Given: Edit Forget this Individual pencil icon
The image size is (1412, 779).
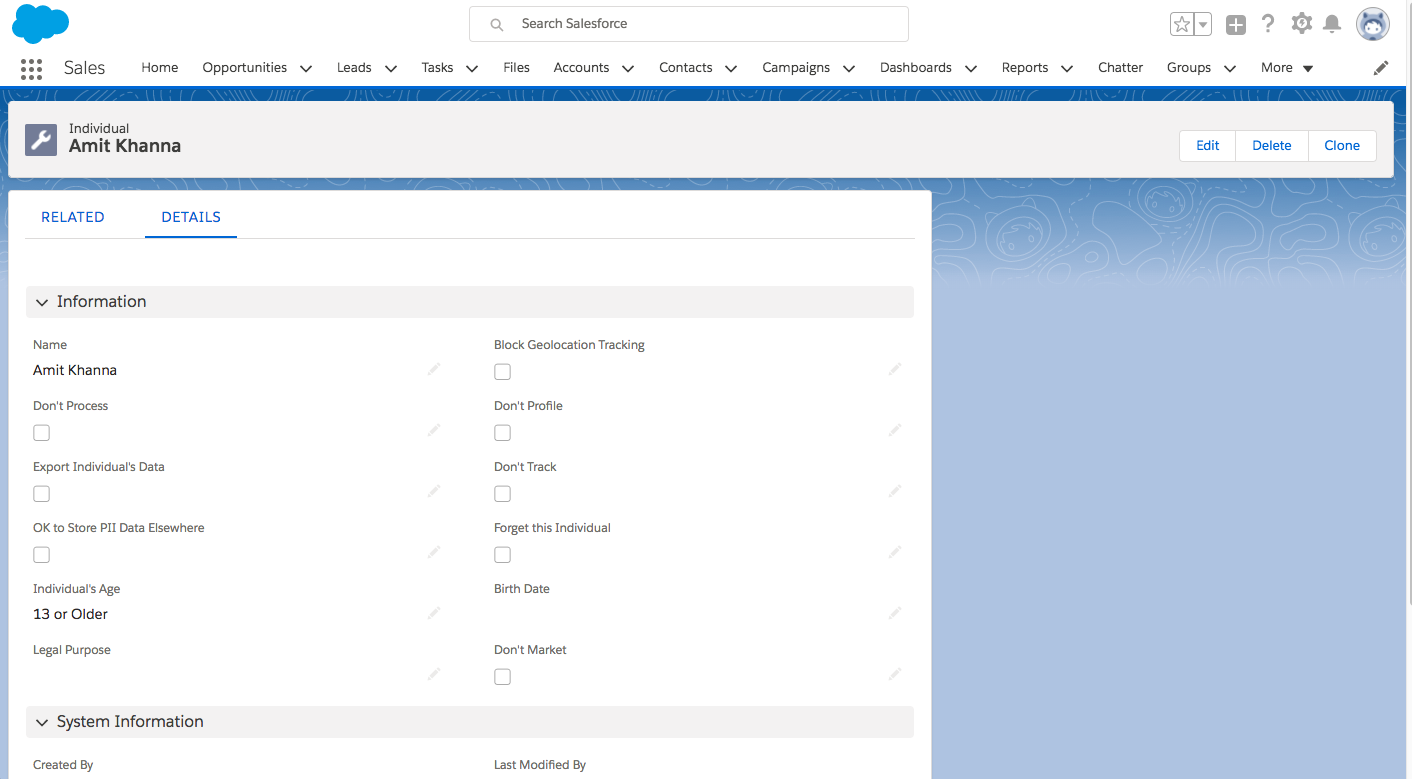Looking at the screenshot, I should [x=895, y=553].
